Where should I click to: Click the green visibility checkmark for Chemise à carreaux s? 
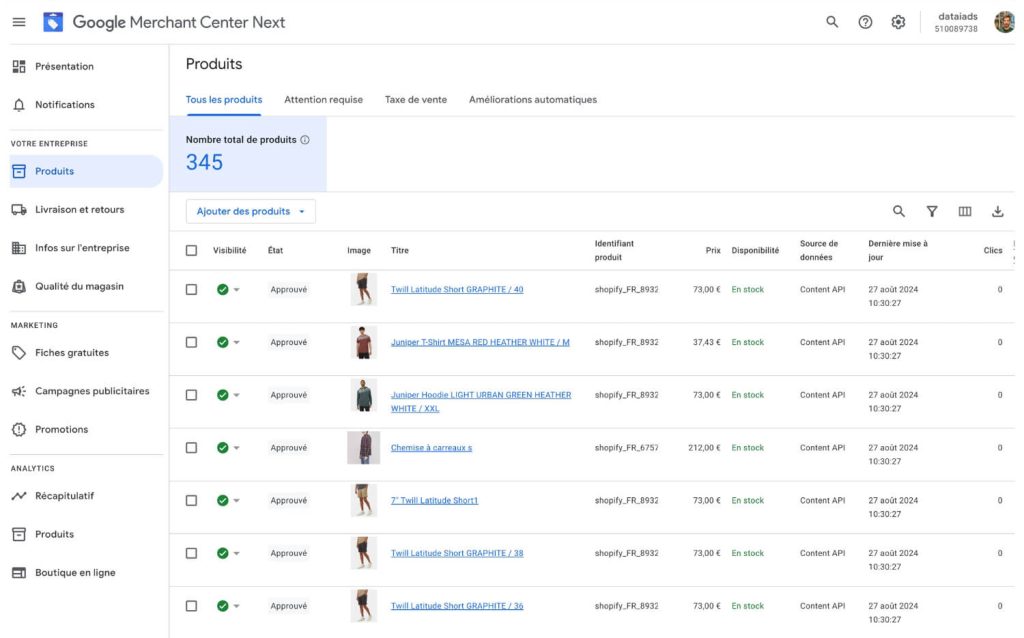click(x=223, y=448)
